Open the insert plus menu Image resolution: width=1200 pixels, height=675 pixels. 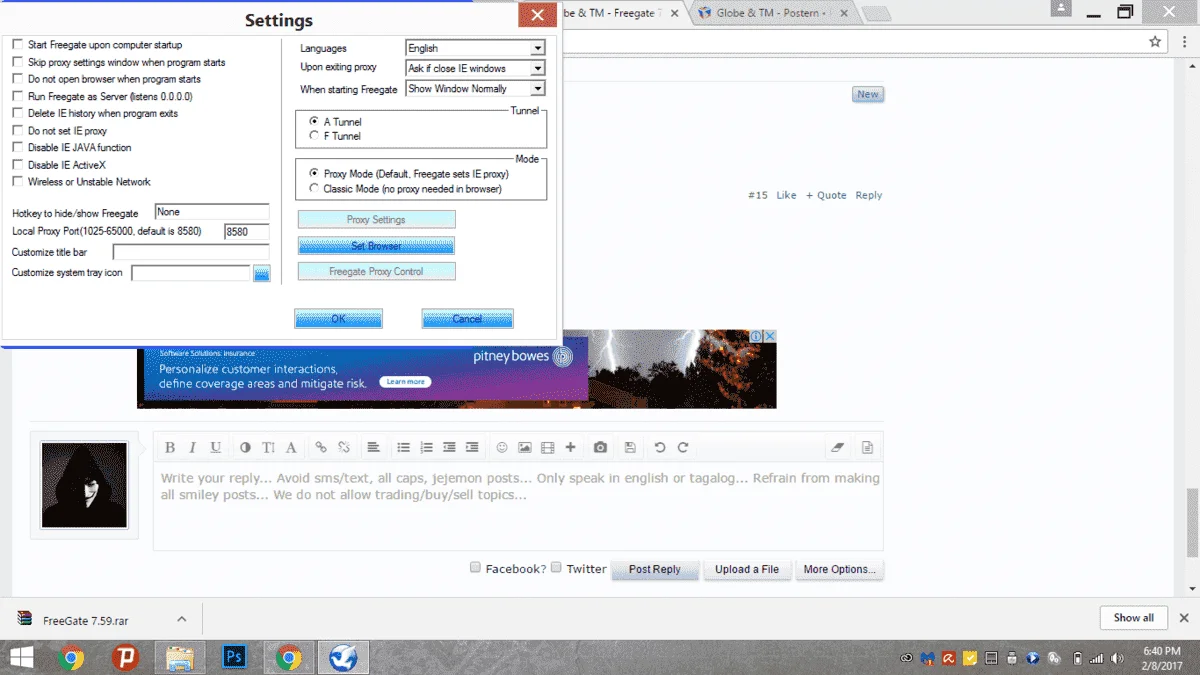coord(570,447)
